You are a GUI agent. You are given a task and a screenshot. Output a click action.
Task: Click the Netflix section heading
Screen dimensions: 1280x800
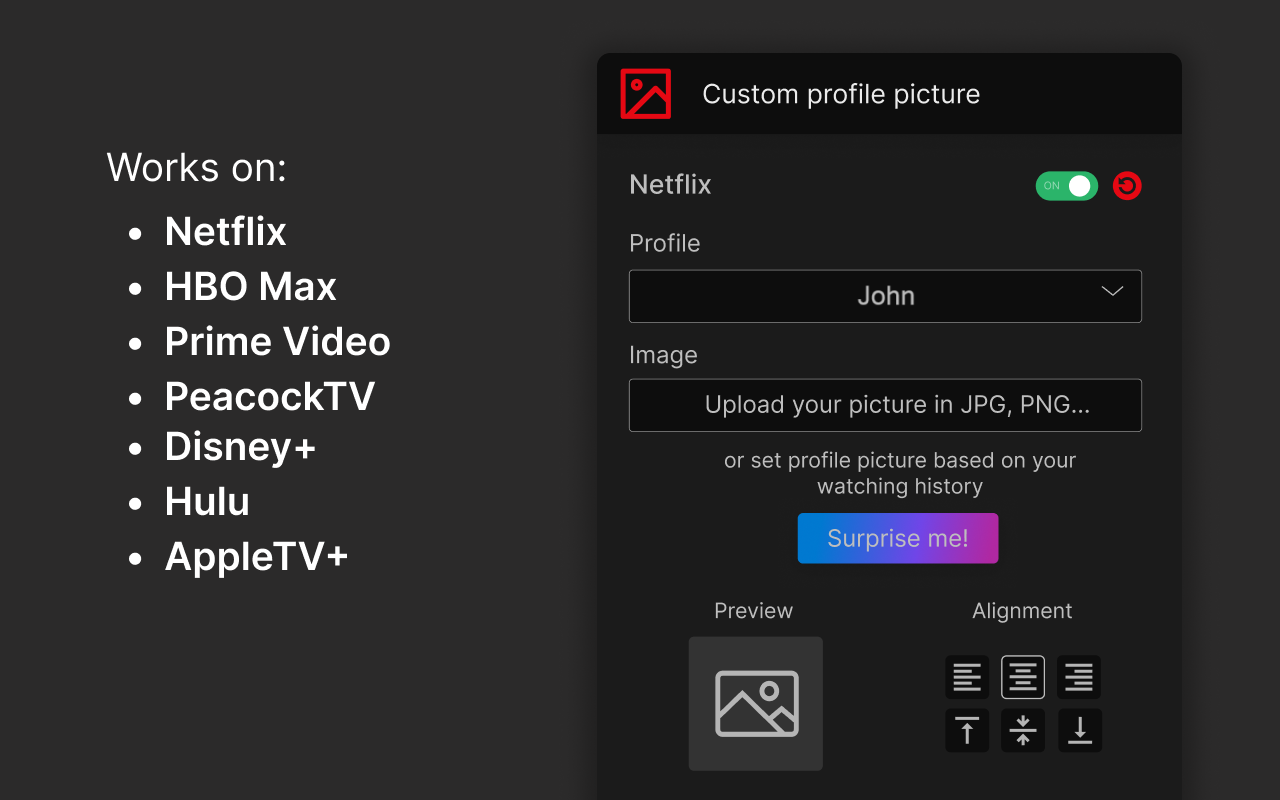(x=670, y=184)
